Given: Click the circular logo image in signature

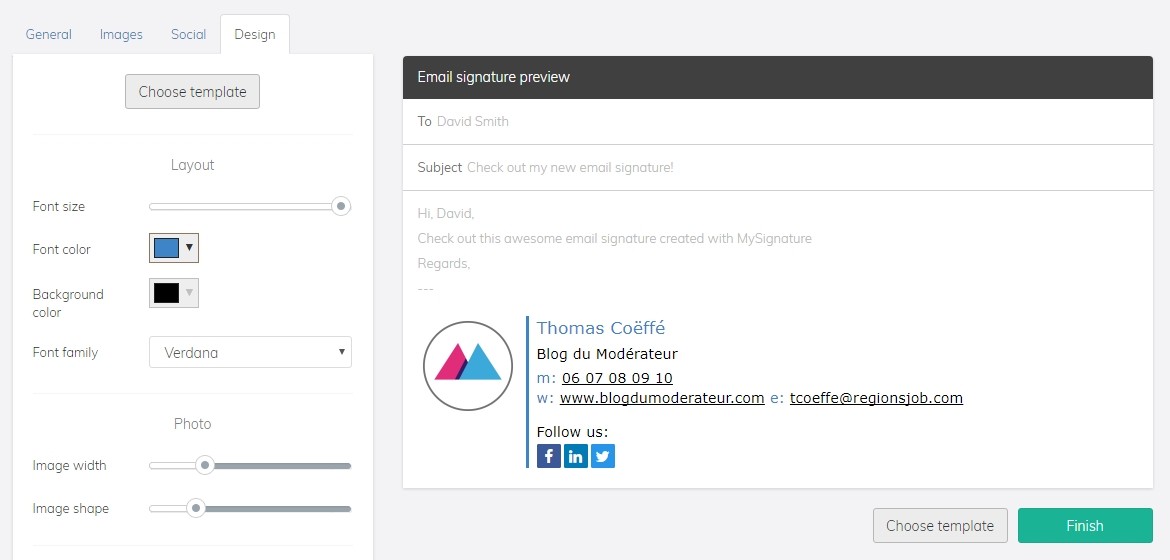Looking at the screenshot, I should [x=468, y=366].
